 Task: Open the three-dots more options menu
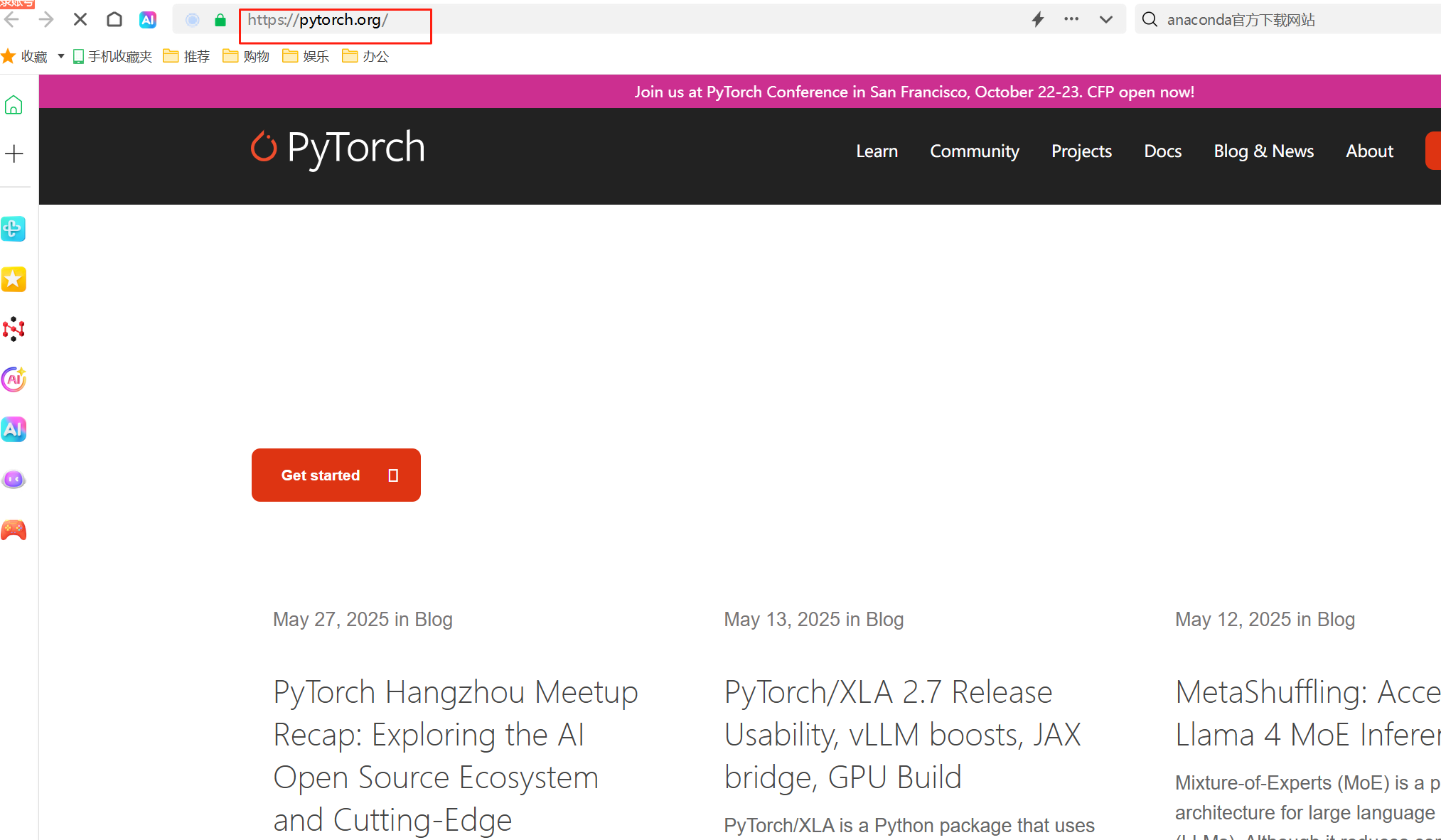[x=1071, y=20]
